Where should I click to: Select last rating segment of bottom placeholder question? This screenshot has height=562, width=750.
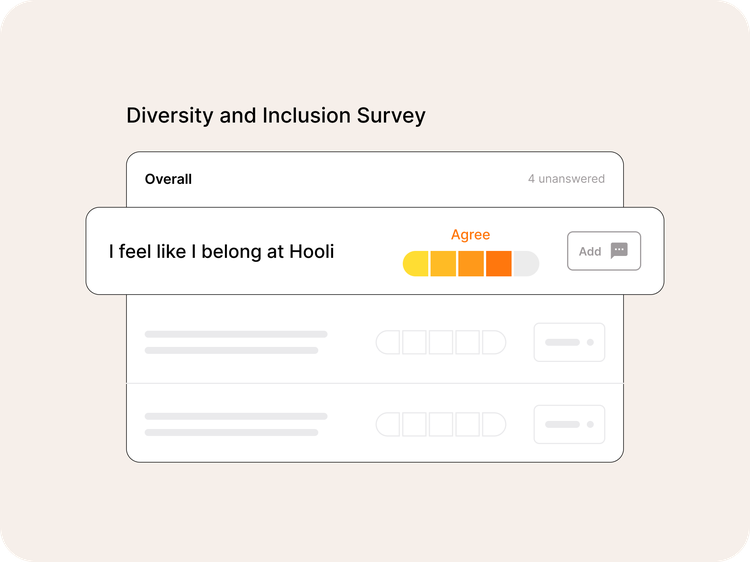tap(494, 425)
